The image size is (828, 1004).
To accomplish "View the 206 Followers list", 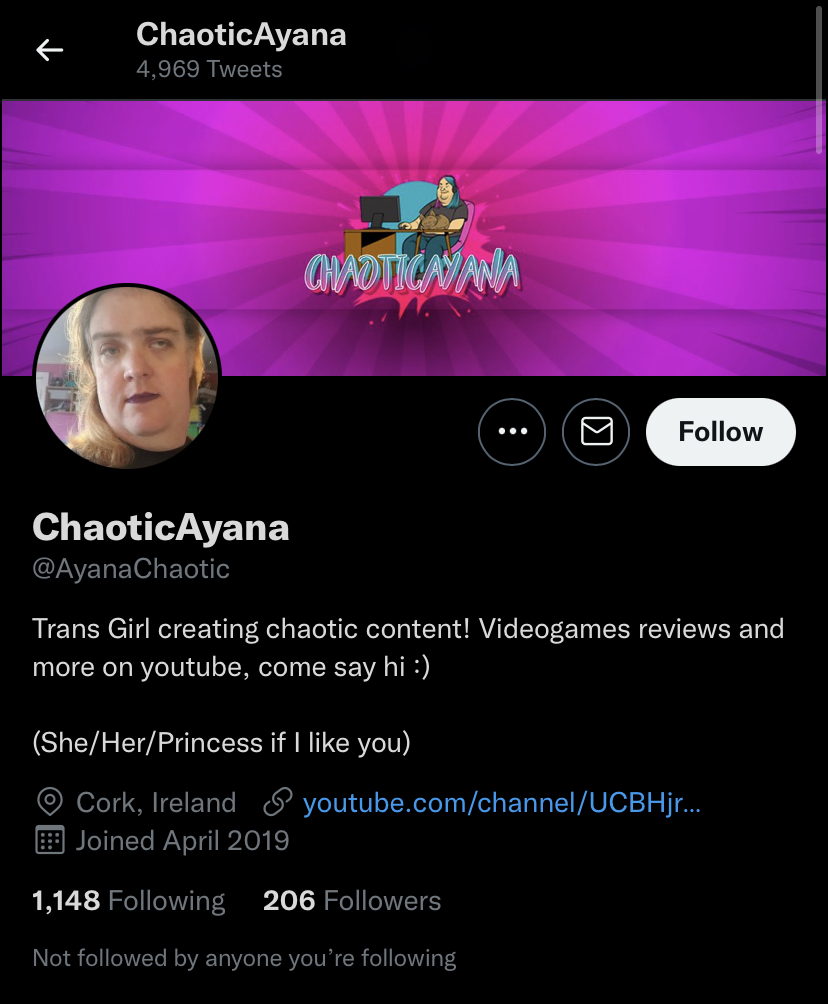I will [x=352, y=900].
